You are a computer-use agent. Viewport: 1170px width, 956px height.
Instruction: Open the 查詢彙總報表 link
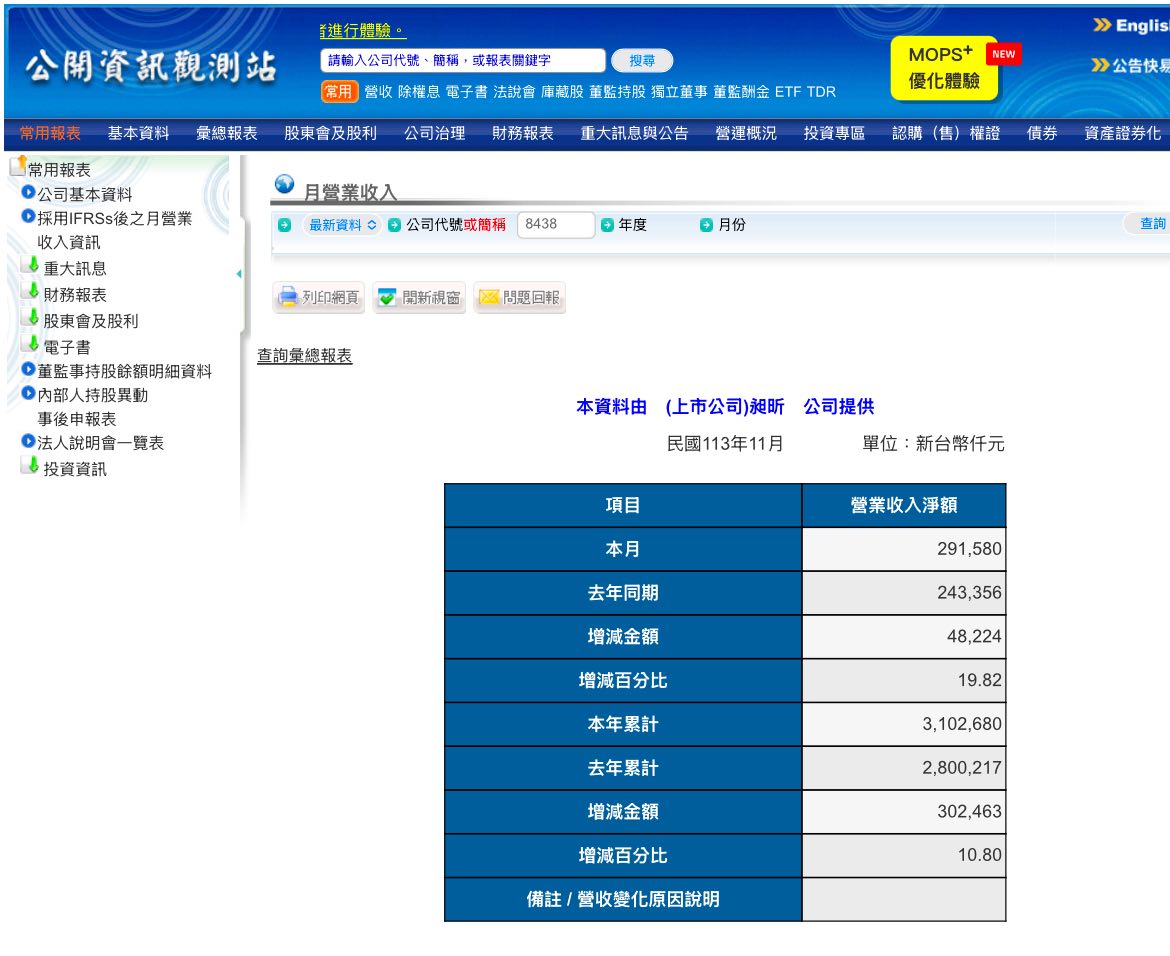coord(305,356)
